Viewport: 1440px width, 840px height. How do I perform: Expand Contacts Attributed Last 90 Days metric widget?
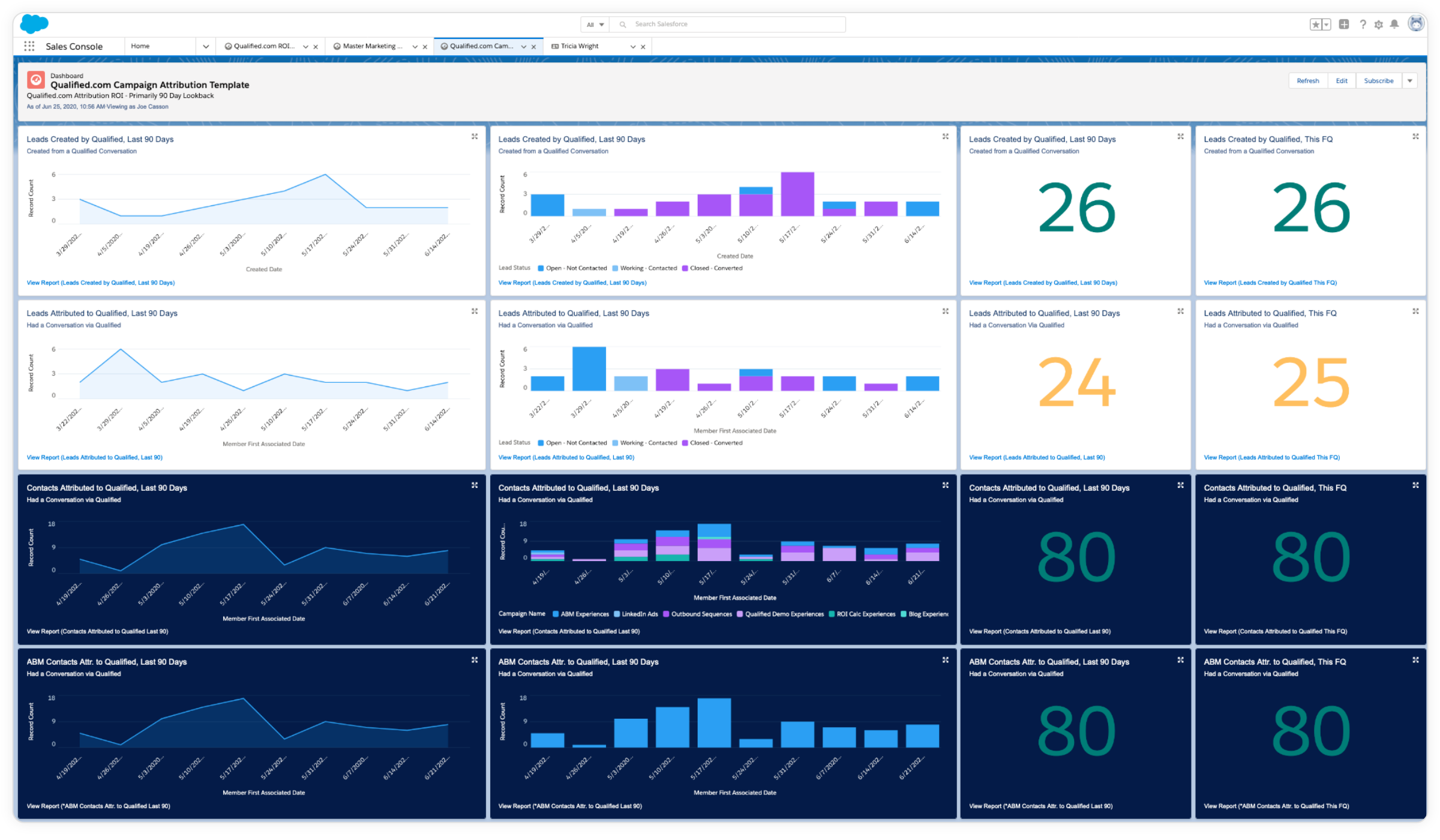point(1180,485)
